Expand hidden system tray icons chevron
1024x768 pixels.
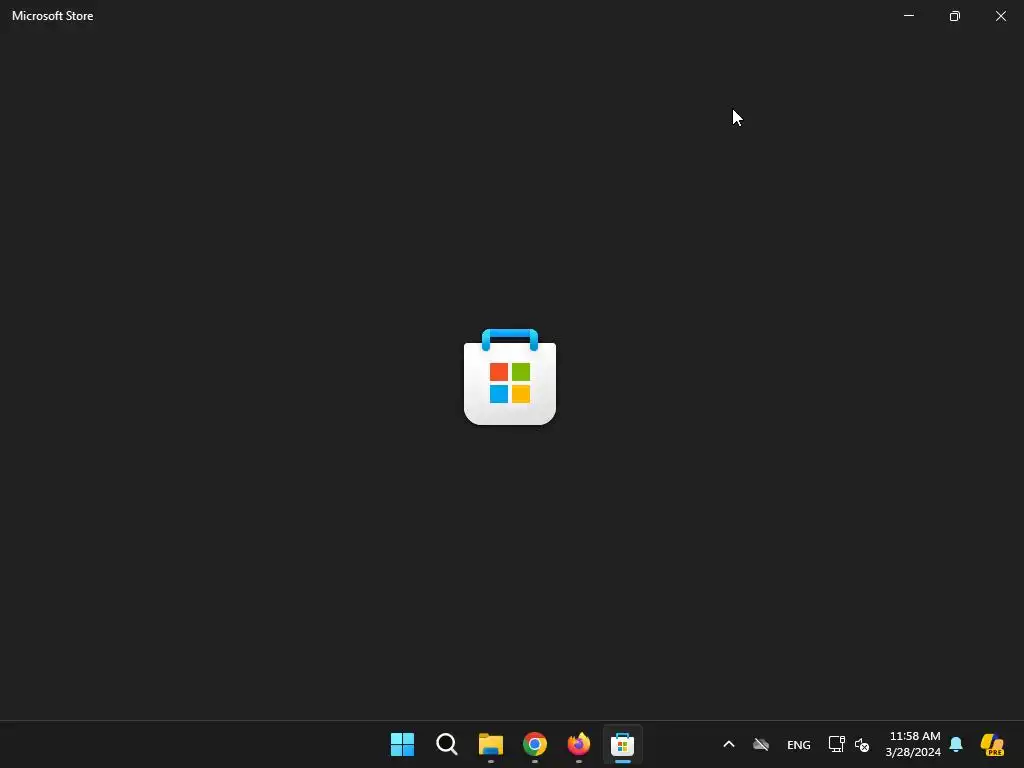pos(729,744)
